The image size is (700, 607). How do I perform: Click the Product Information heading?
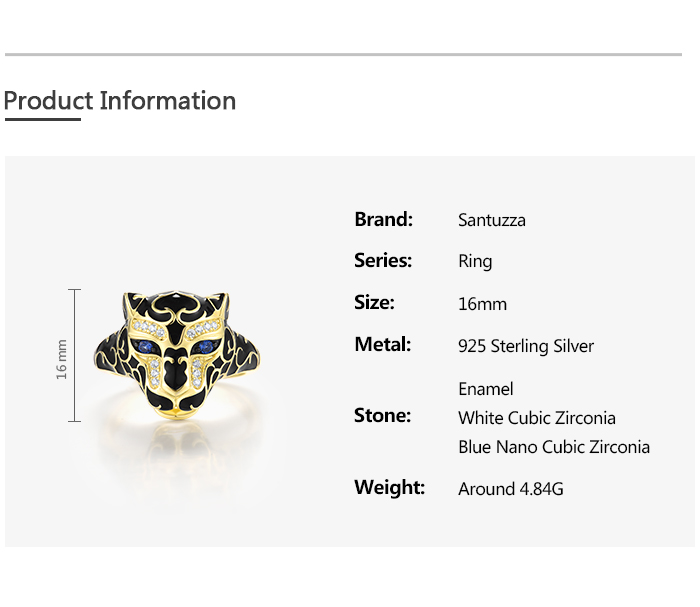click(x=120, y=101)
